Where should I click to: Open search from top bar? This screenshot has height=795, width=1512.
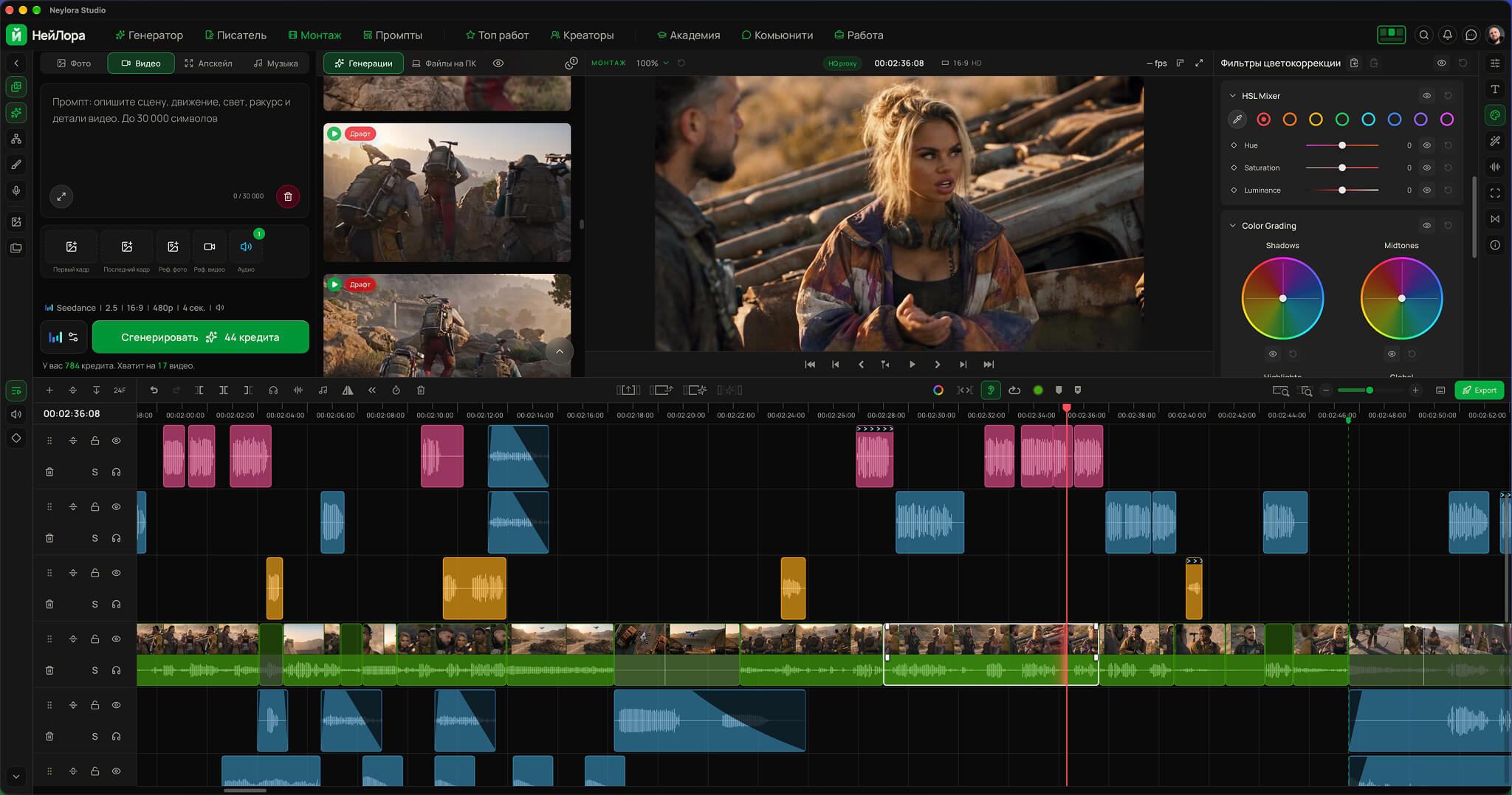point(1424,35)
